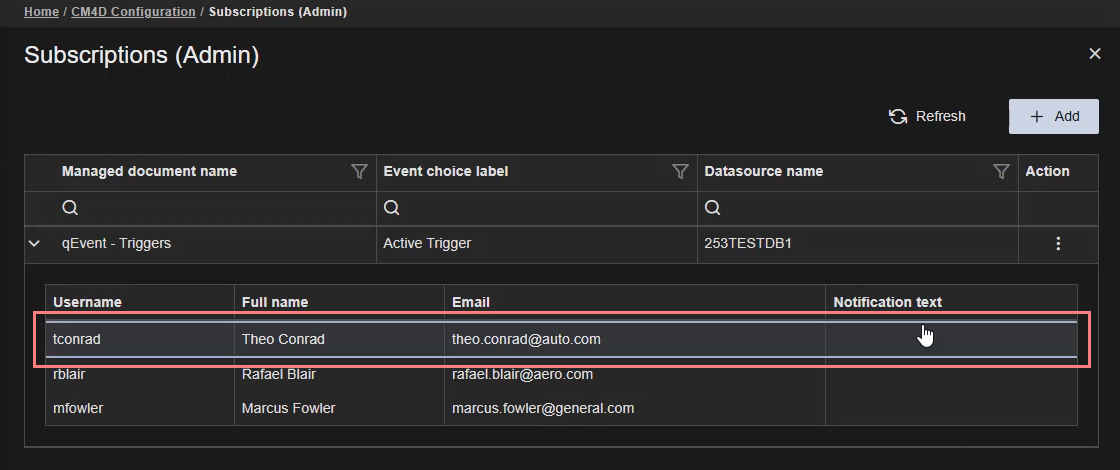
Task: Search in Managed document name field
Action: pyautogui.click(x=210, y=208)
